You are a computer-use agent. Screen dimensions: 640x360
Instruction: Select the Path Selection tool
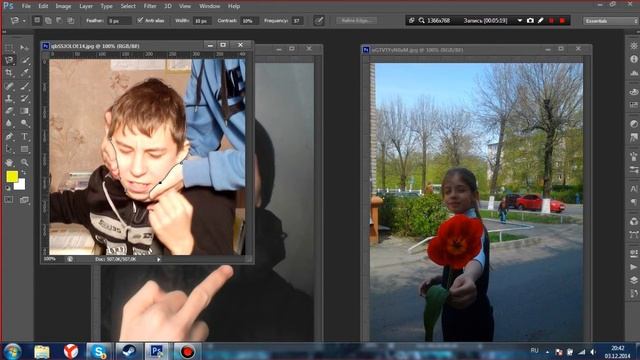[x=9, y=149]
